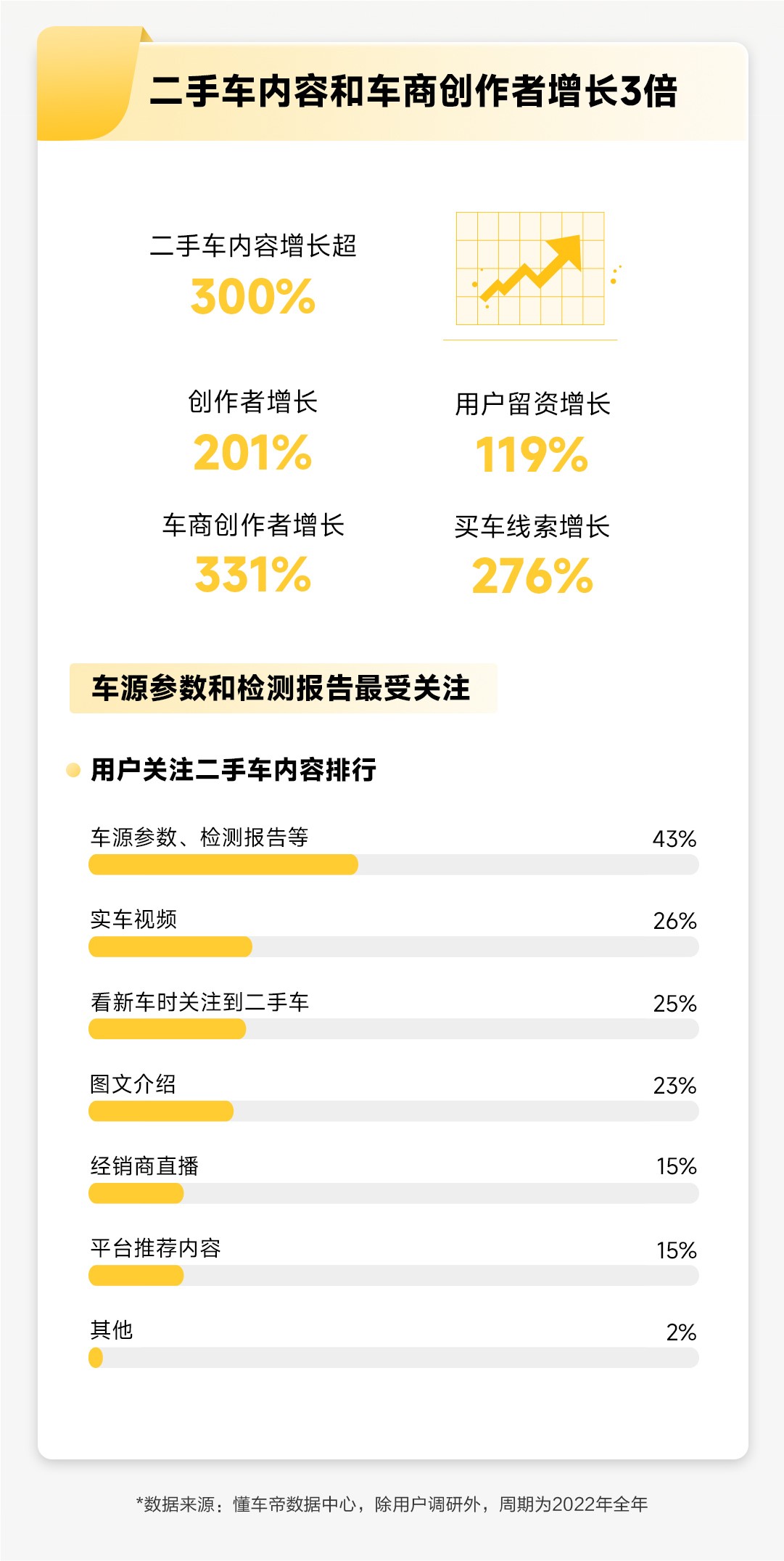Click the 其他 2% progress bar
Viewport: 784px width, 1561px height.
coord(393,1358)
